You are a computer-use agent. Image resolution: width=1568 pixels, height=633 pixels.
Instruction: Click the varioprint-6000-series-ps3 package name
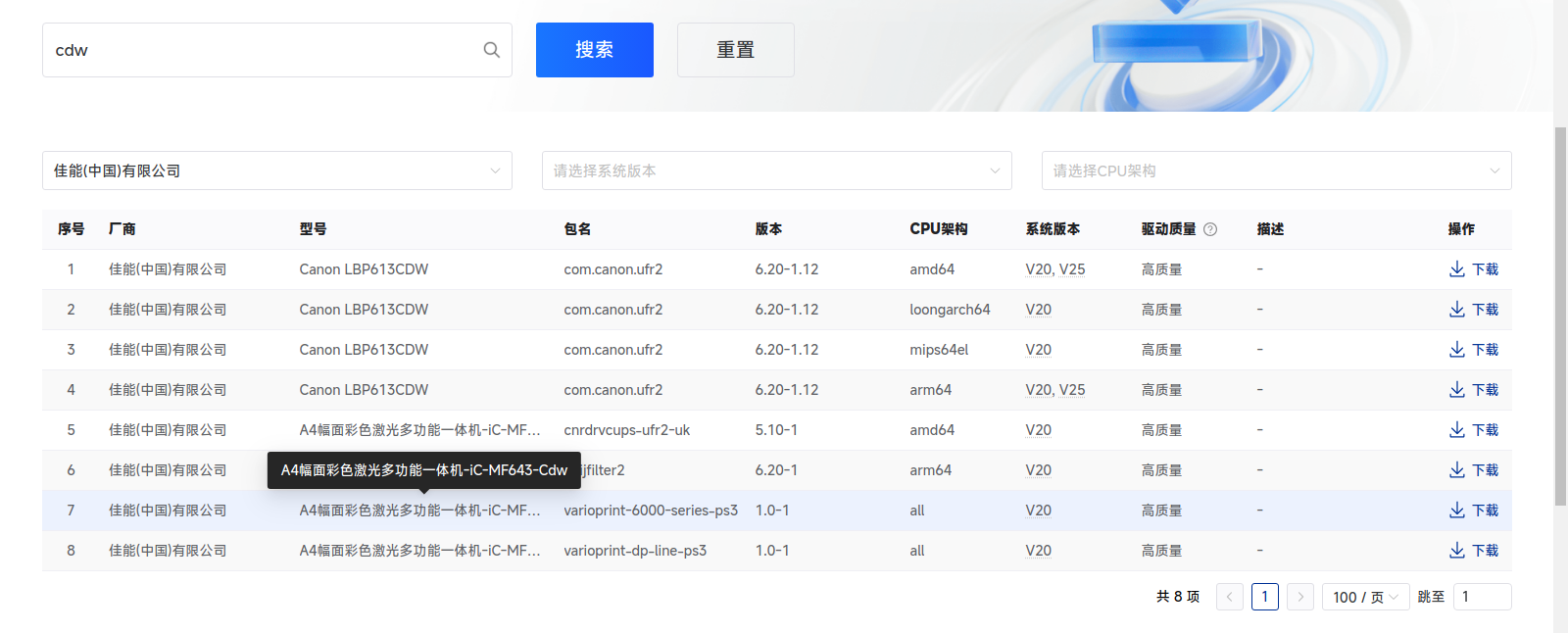(x=652, y=511)
